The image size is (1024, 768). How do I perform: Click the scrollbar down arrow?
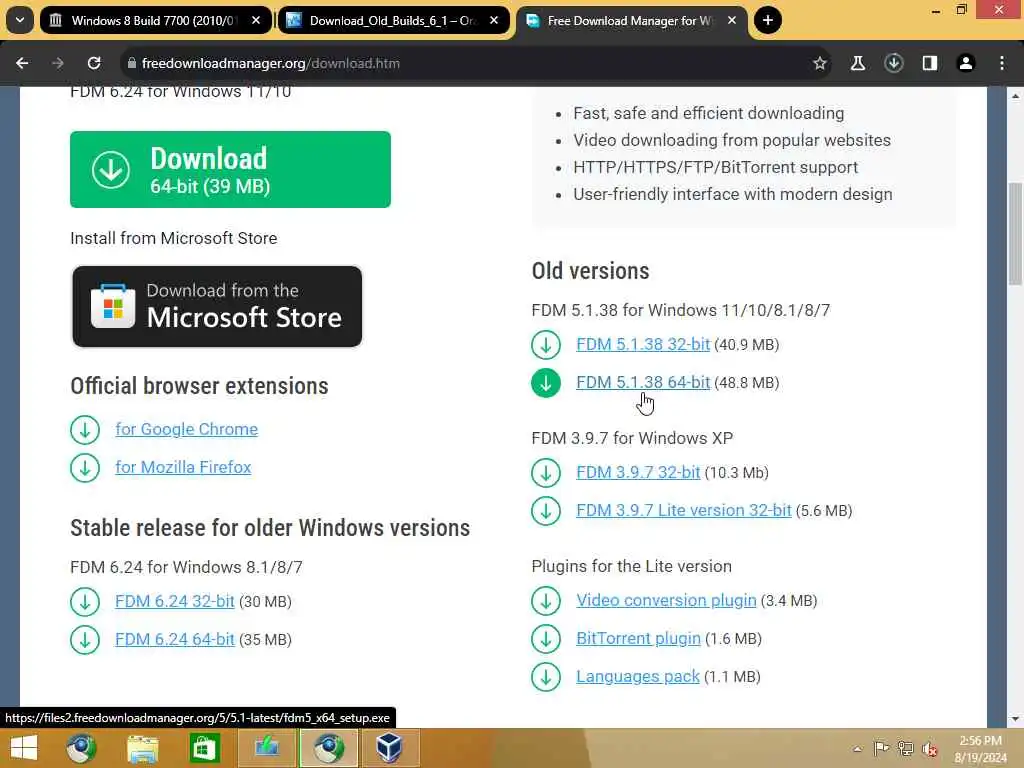pos(1016,719)
